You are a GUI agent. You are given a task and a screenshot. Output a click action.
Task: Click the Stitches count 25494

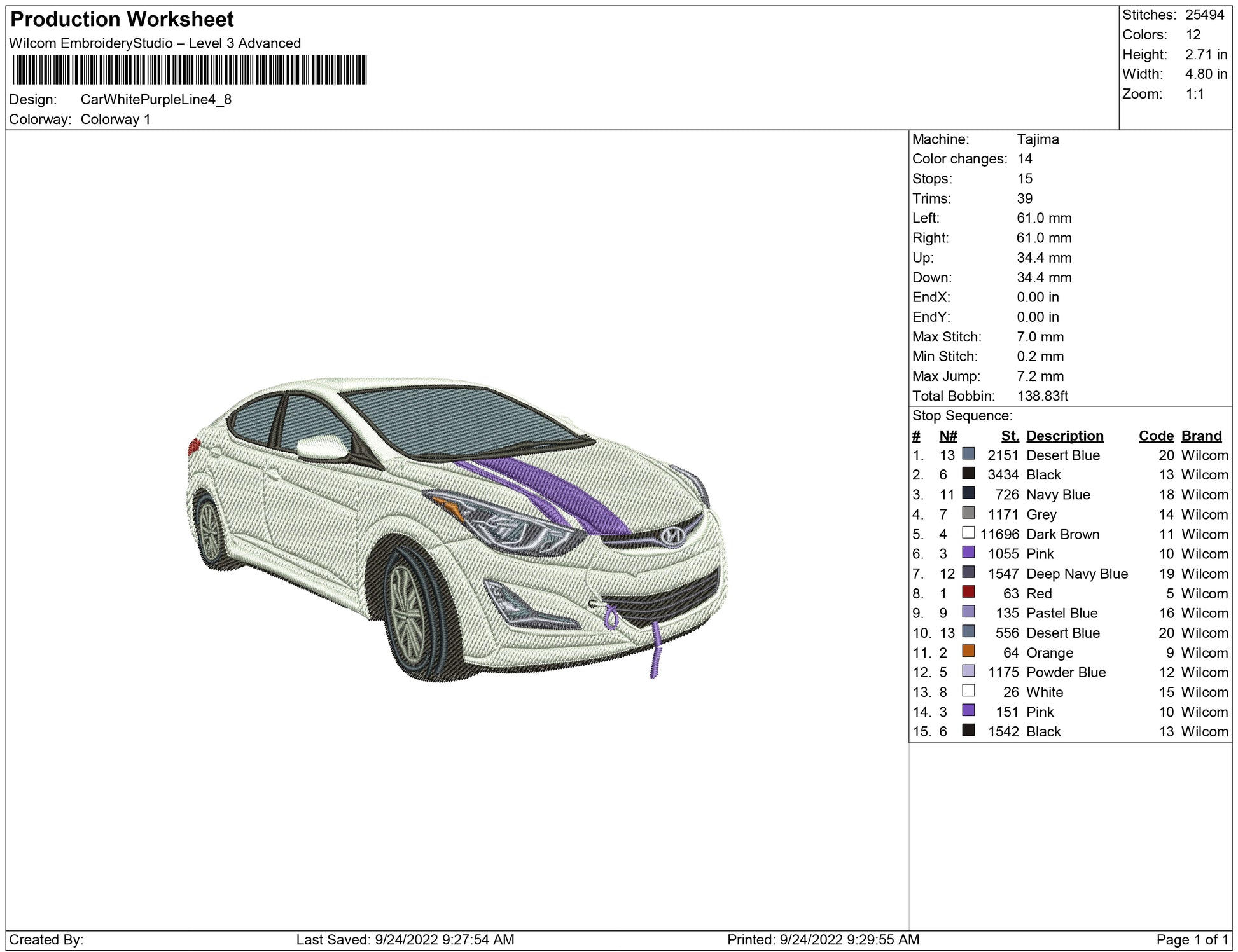pyautogui.click(x=1204, y=15)
